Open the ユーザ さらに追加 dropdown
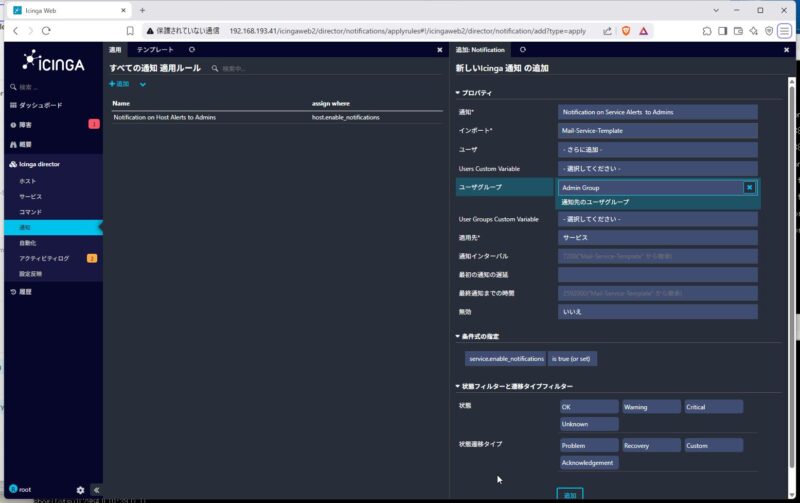Screen dimensions: 800x503 pyautogui.click(x=657, y=149)
